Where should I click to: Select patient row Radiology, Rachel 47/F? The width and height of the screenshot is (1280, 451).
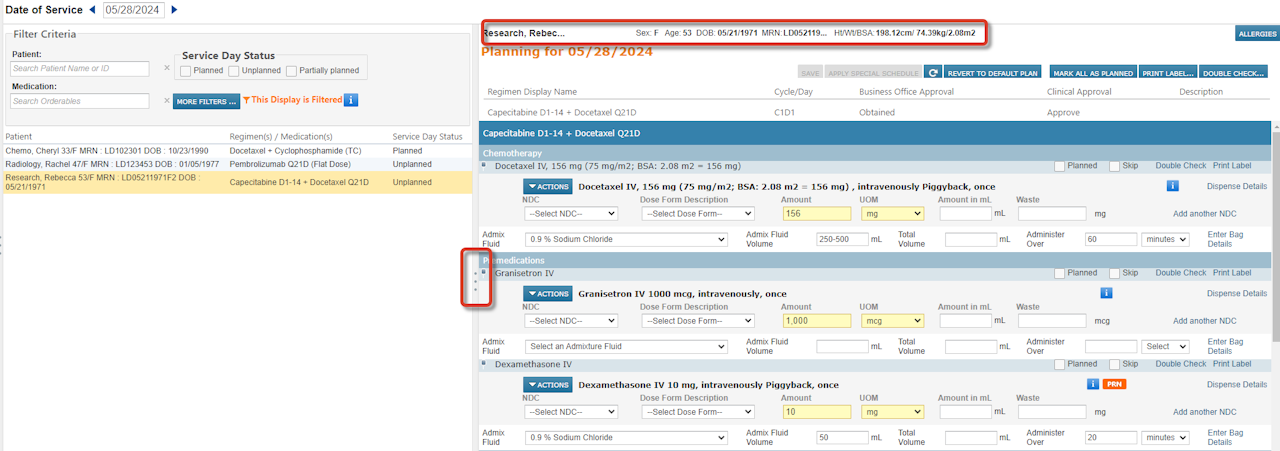pyautogui.click(x=236, y=163)
